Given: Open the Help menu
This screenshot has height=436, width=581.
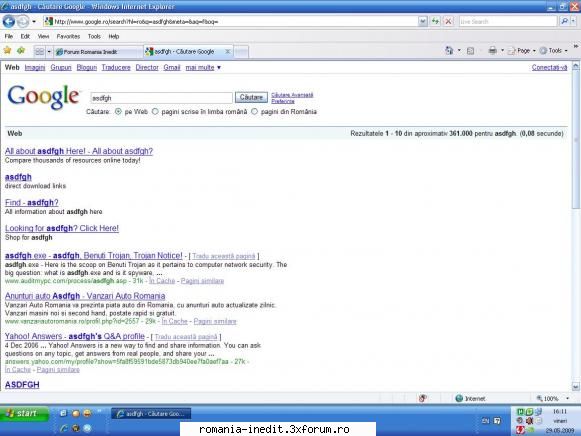Looking at the screenshot, I should coord(114,36).
